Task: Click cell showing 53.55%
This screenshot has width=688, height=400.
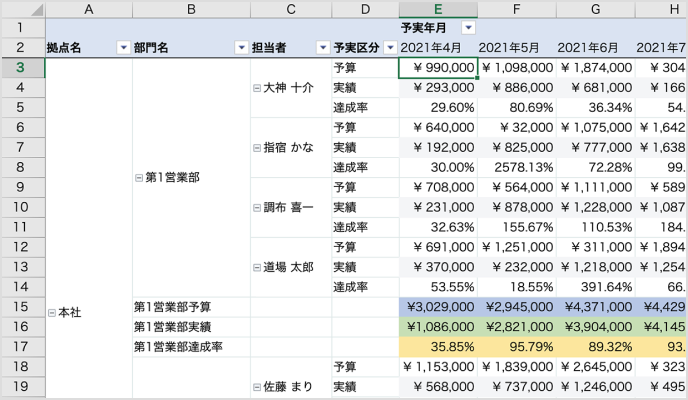Action: coord(438,287)
